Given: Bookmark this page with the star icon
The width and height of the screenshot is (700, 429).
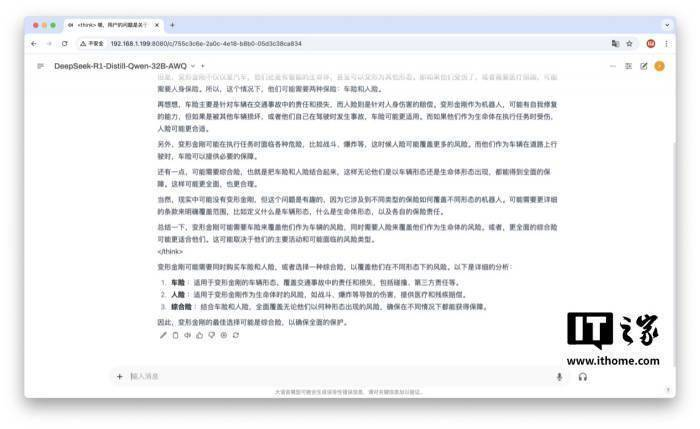Looking at the screenshot, I should click(x=629, y=43).
